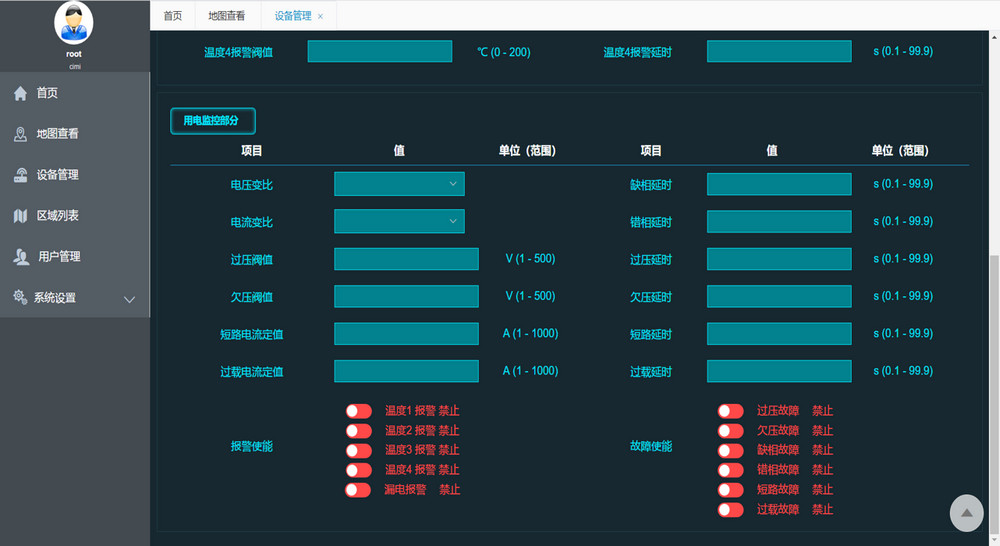Click the home icon in sidebar
The width and height of the screenshot is (1000, 546).
20,93
